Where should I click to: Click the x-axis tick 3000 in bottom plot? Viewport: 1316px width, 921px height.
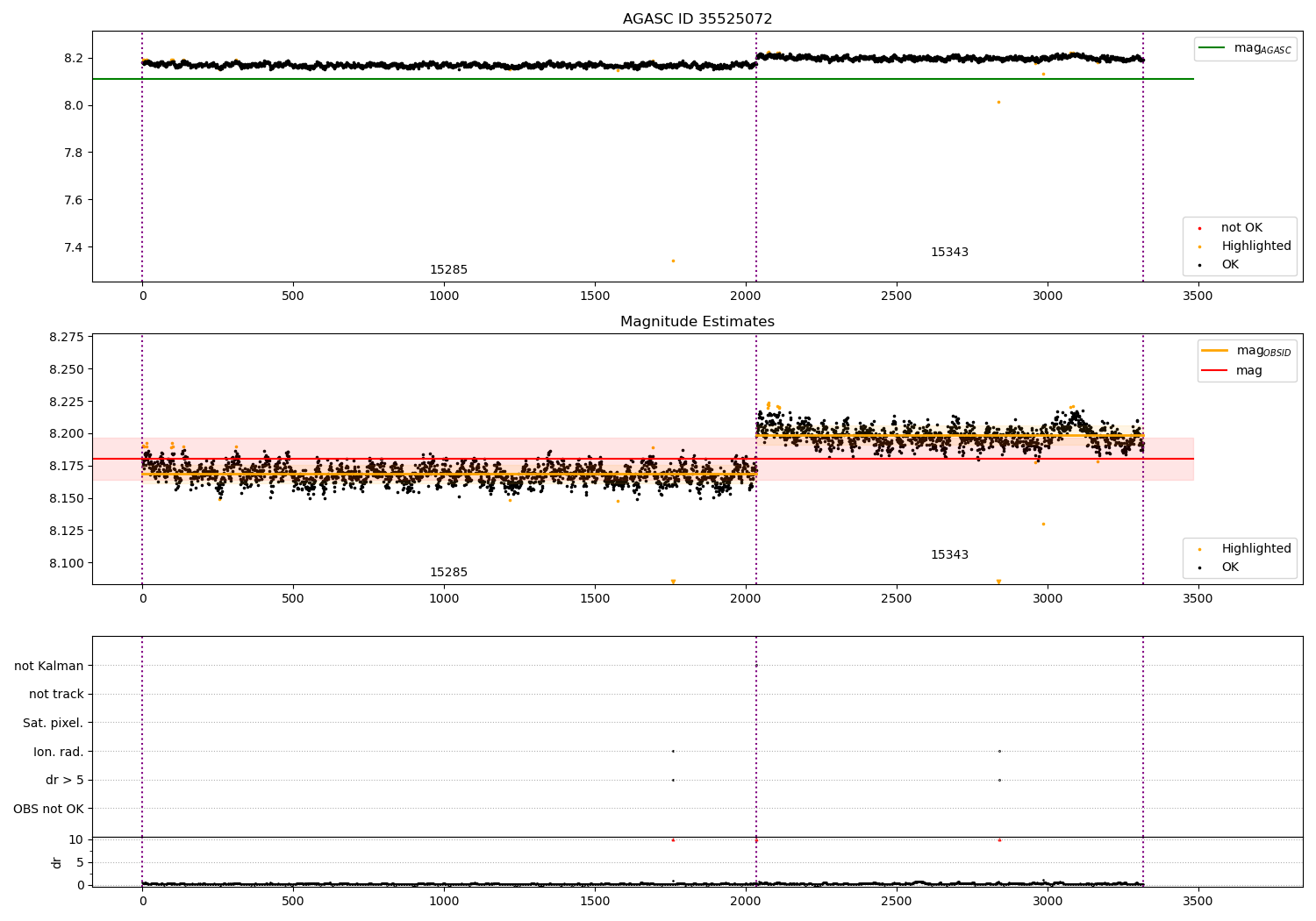[1048, 901]
